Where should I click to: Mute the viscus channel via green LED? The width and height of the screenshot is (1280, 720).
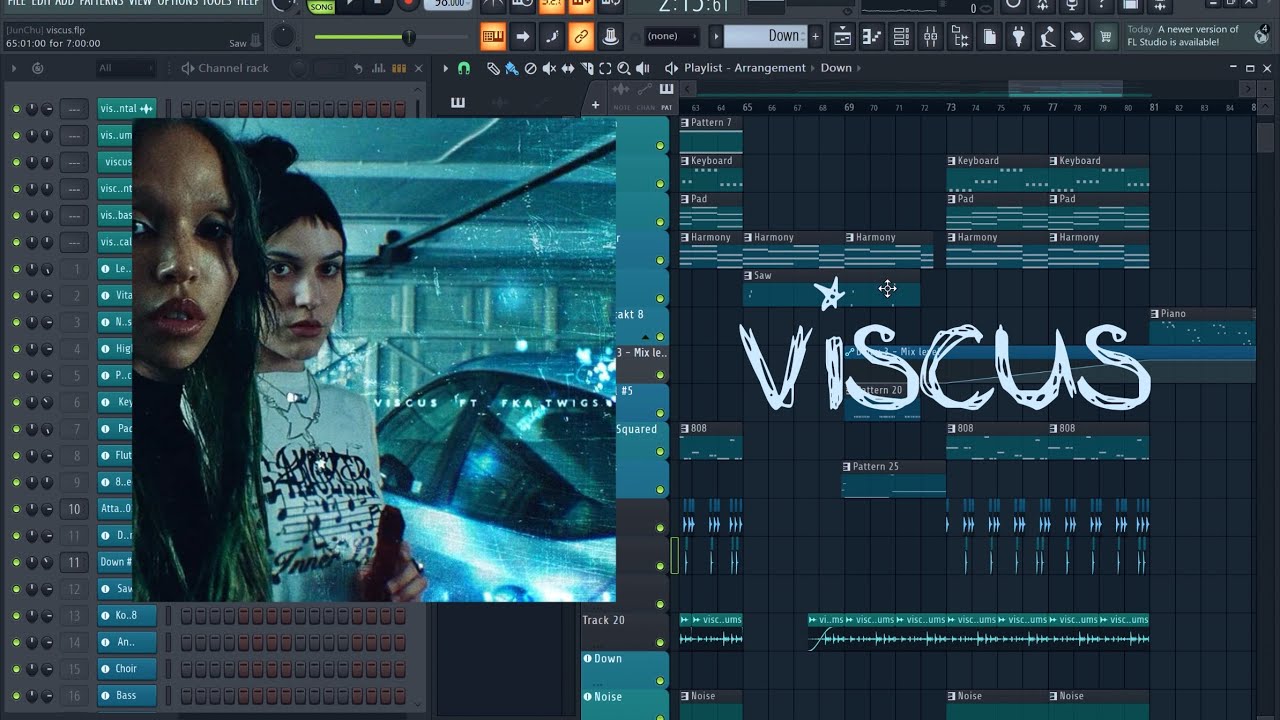[16, 162]
